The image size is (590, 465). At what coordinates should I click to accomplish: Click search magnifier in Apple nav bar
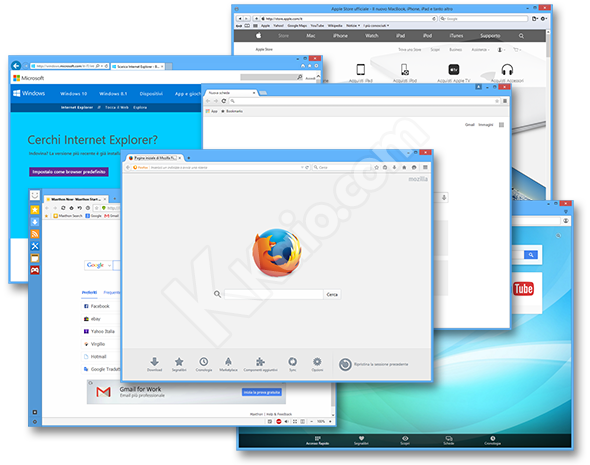point(521,36)
